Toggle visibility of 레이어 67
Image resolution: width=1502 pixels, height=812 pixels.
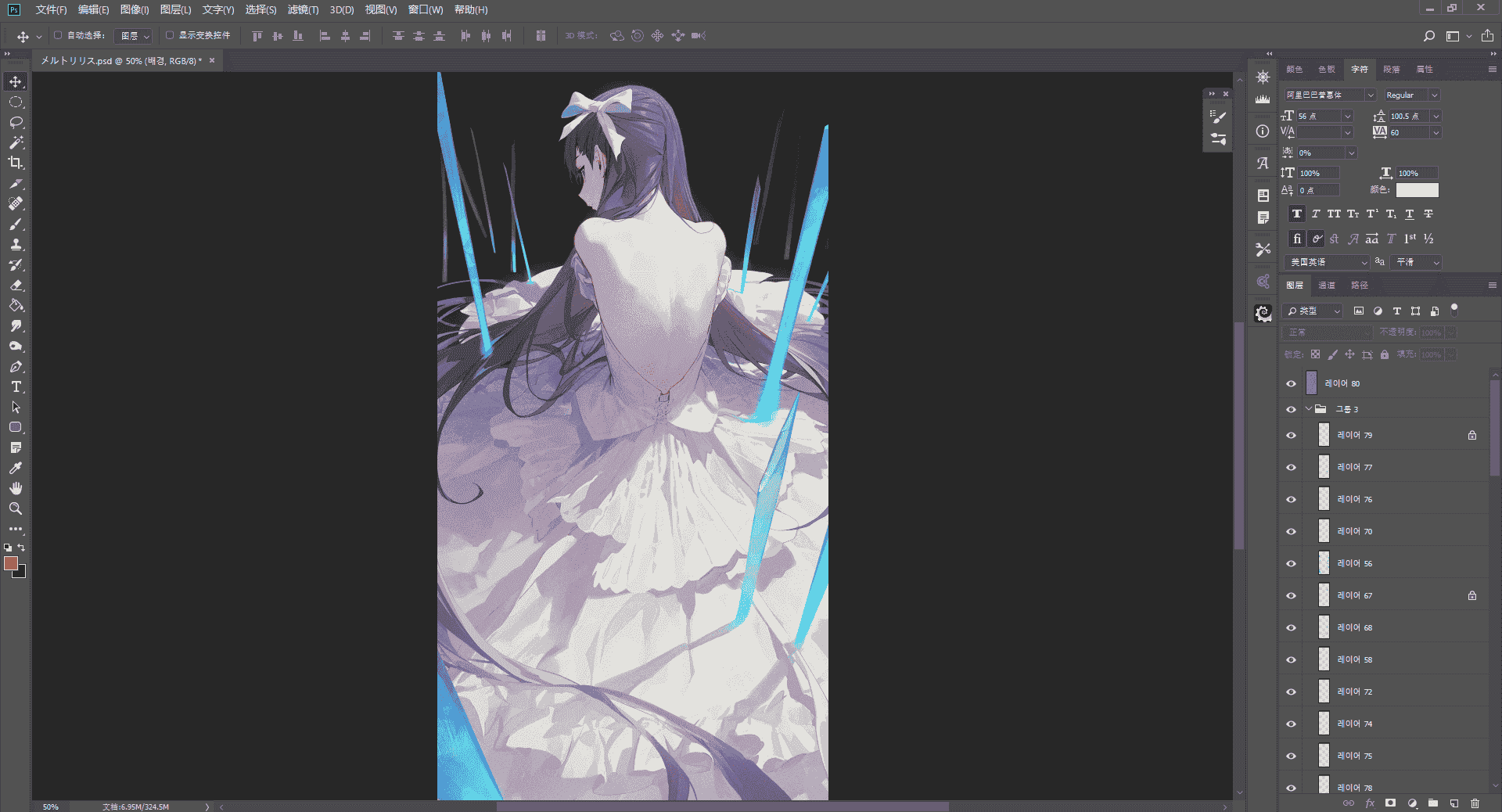pyautogui.click(x=1291, y=595)
